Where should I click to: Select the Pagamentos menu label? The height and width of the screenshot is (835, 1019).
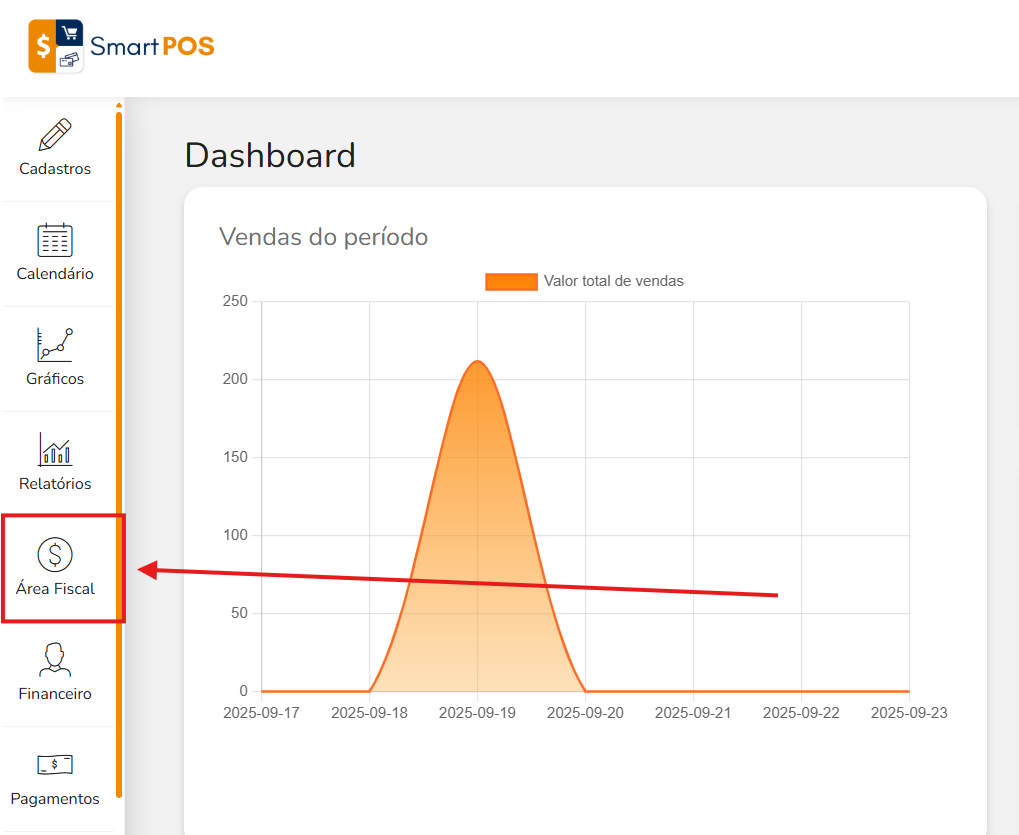55,799
